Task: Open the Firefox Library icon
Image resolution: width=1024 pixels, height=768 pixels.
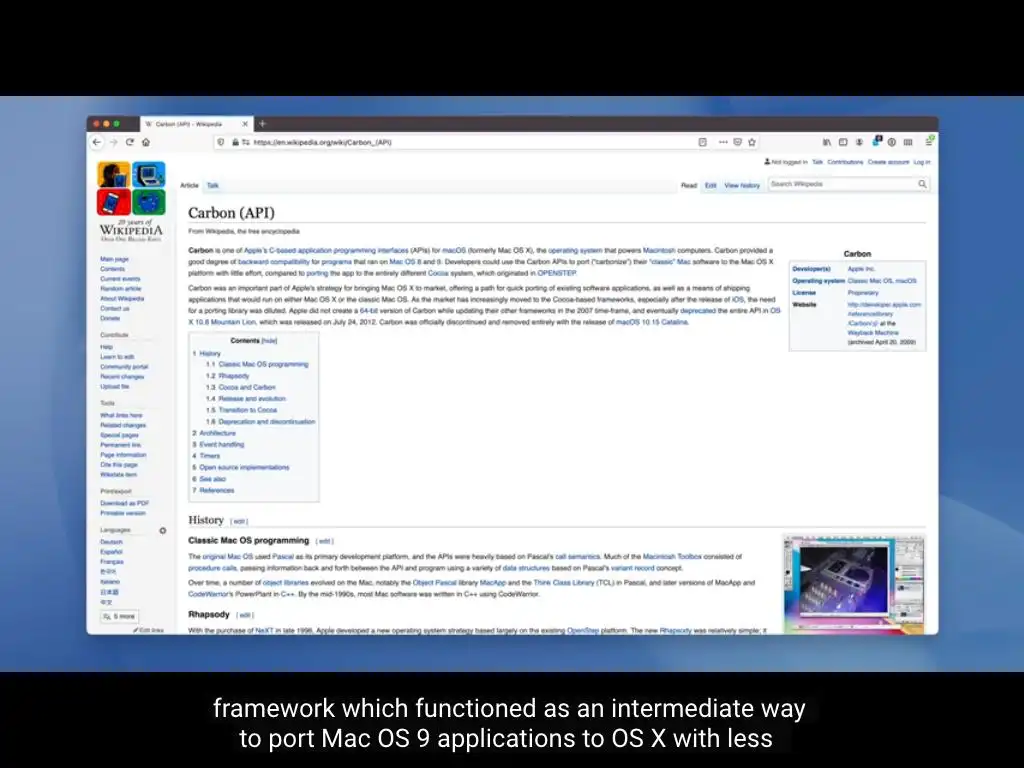Action: tap(827, 142)
